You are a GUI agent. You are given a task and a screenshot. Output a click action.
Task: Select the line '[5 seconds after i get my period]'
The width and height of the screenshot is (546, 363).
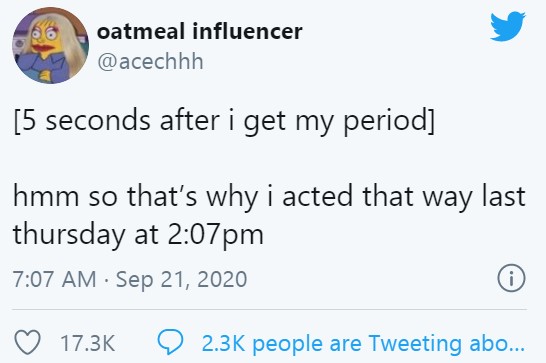[x=225, y=121]
